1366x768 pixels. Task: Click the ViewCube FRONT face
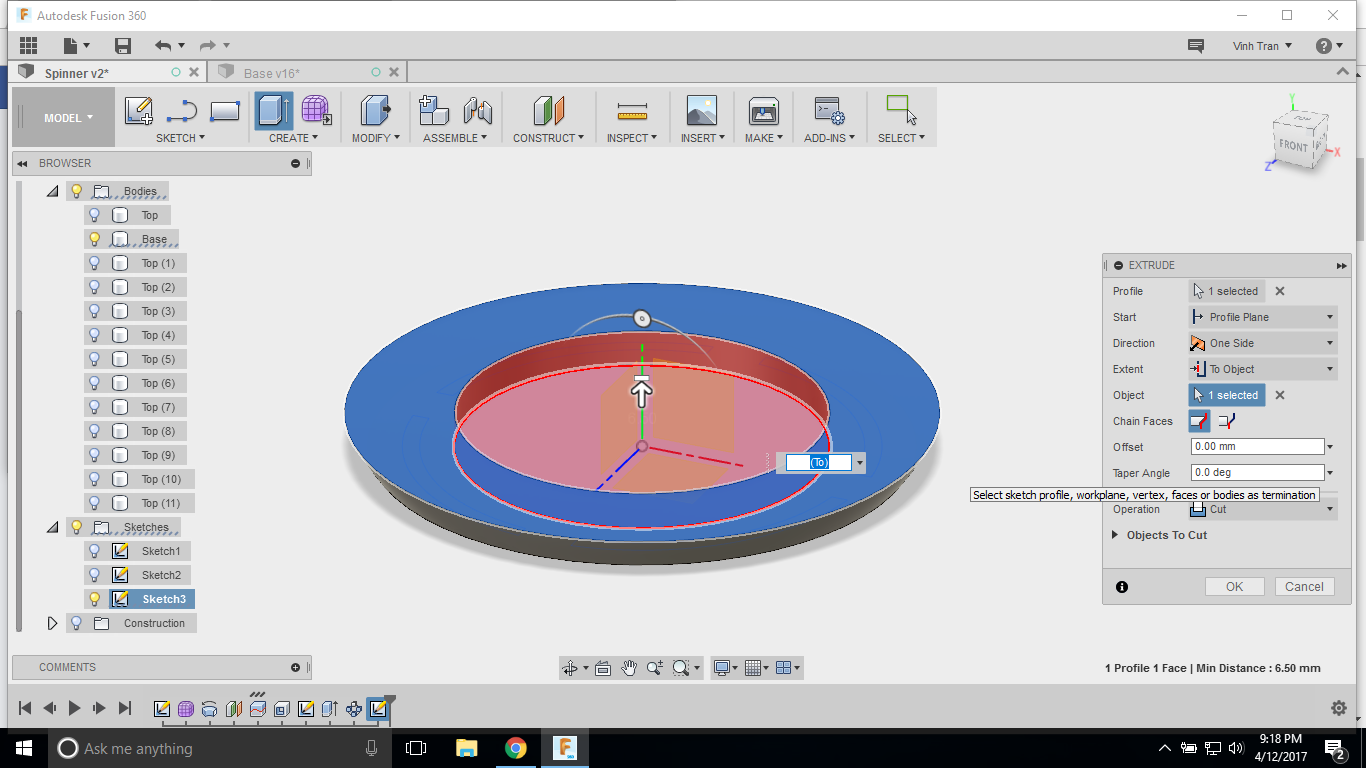1293,146
